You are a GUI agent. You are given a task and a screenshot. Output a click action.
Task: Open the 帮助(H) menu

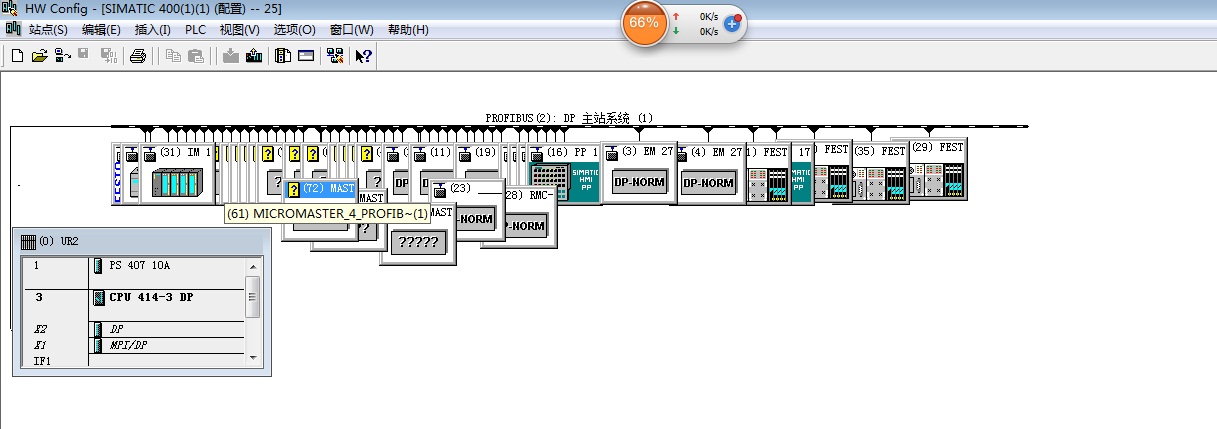(x=407, y=30)
